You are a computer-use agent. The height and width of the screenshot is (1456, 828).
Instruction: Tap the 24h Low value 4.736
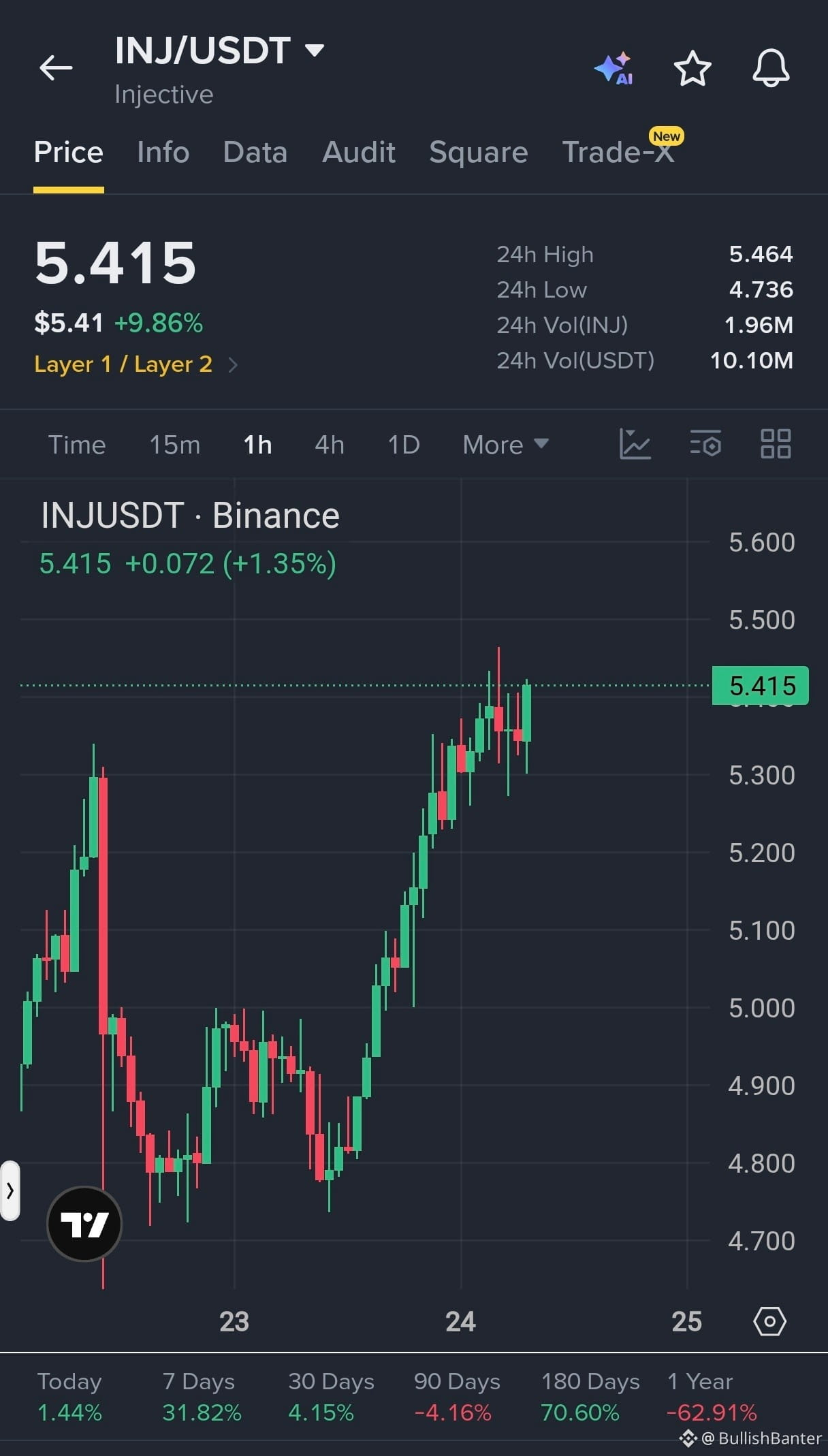click(x=761, y=289)
